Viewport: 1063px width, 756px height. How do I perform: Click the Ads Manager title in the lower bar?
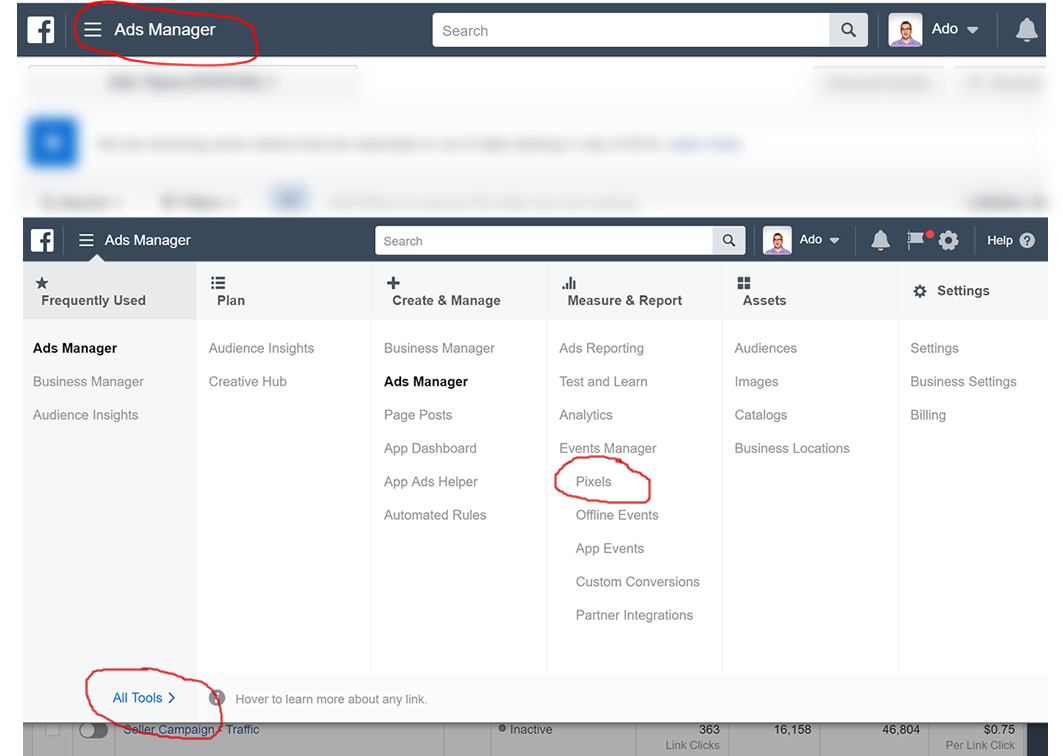[148, 240]
